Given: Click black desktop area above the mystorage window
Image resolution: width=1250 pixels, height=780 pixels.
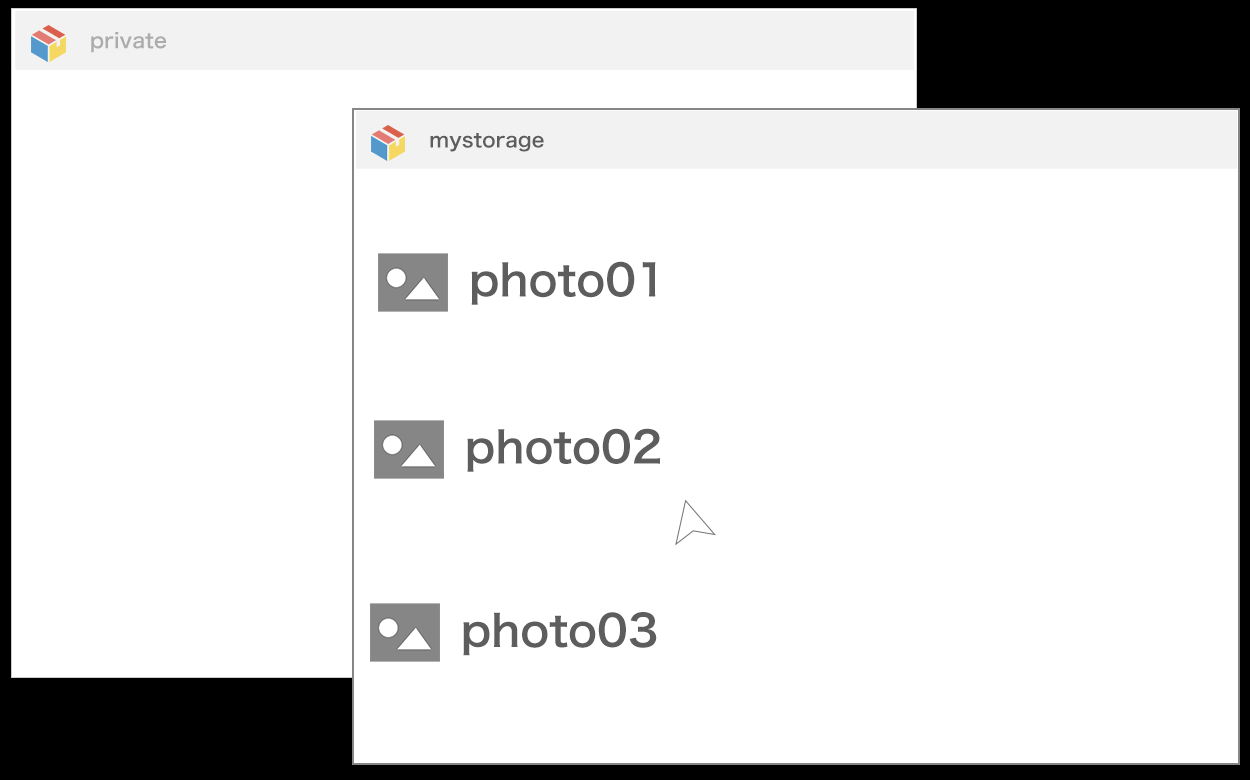Looking at the screenshot, I should [1080, 55].
